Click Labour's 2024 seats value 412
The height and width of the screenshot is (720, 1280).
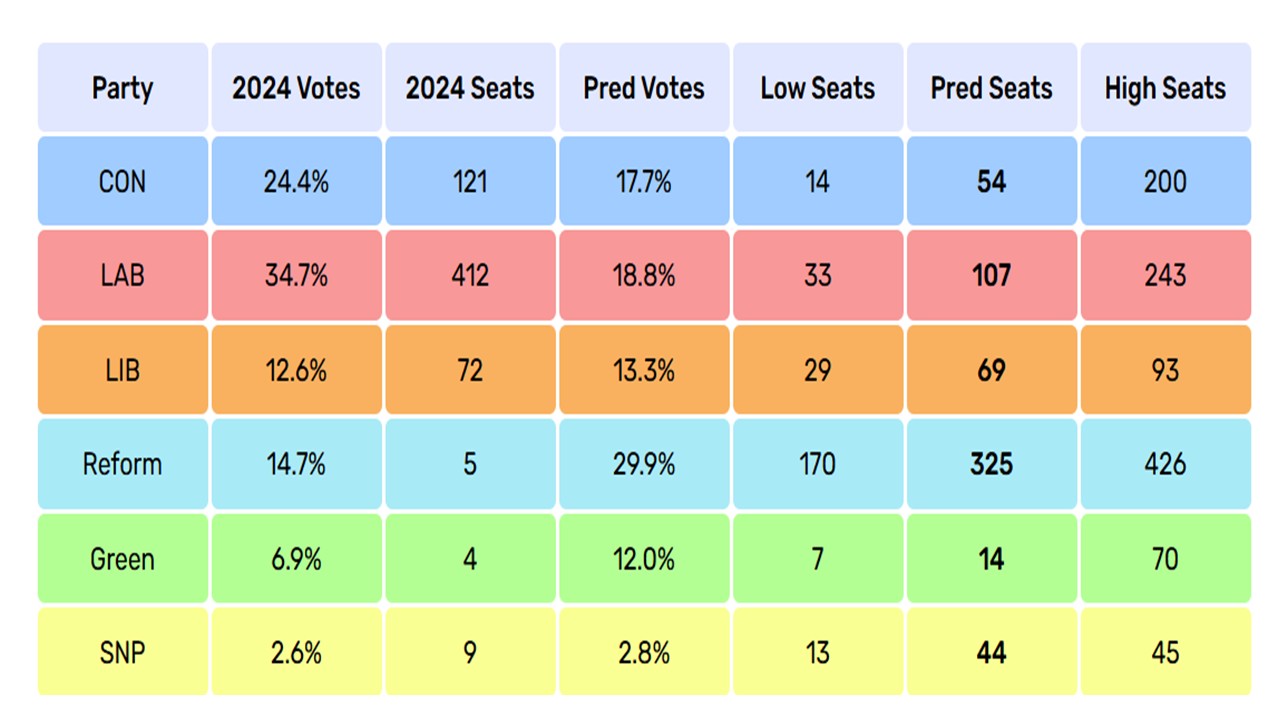(x=470, y=275)
